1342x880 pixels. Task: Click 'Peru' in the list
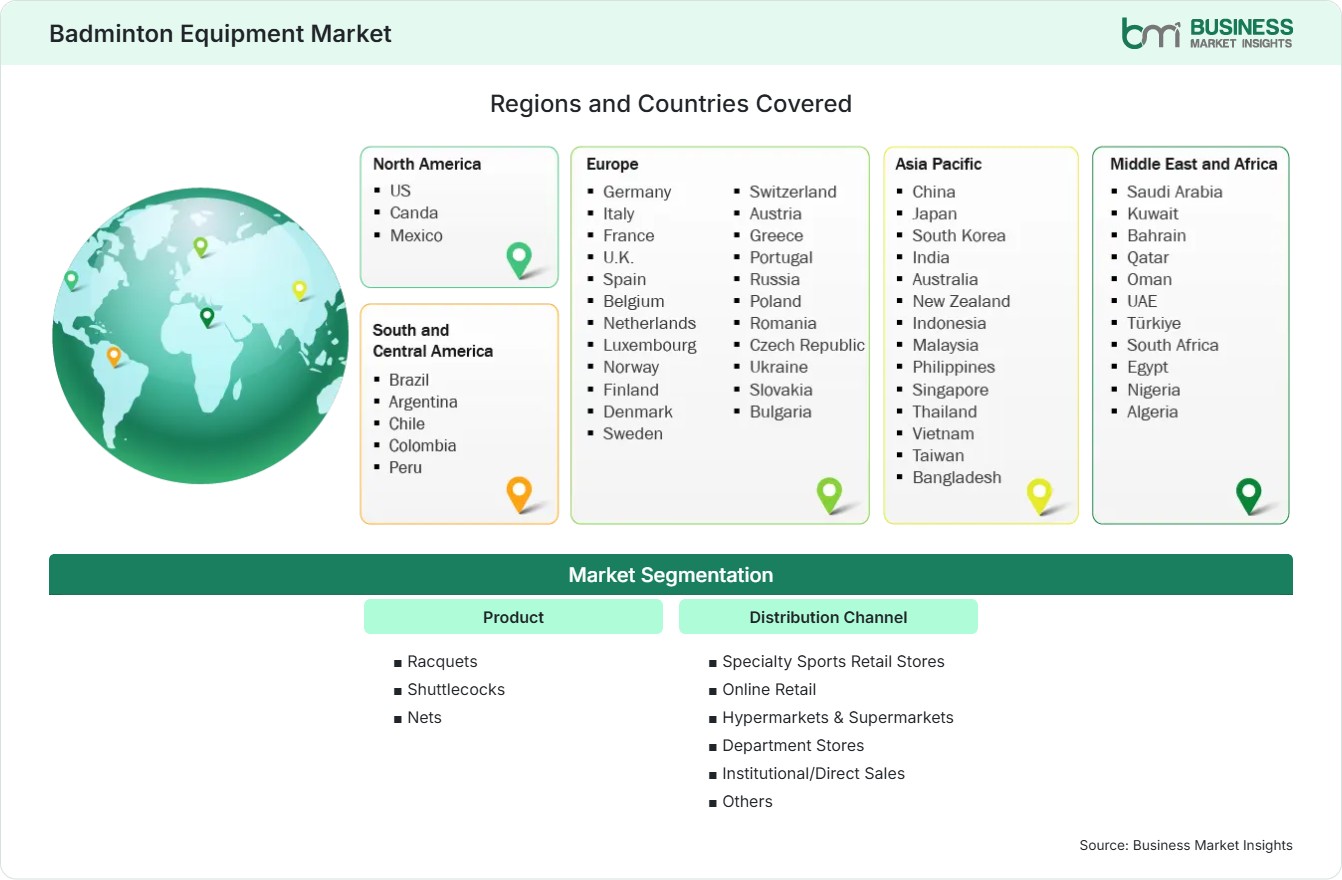[405, 468]
